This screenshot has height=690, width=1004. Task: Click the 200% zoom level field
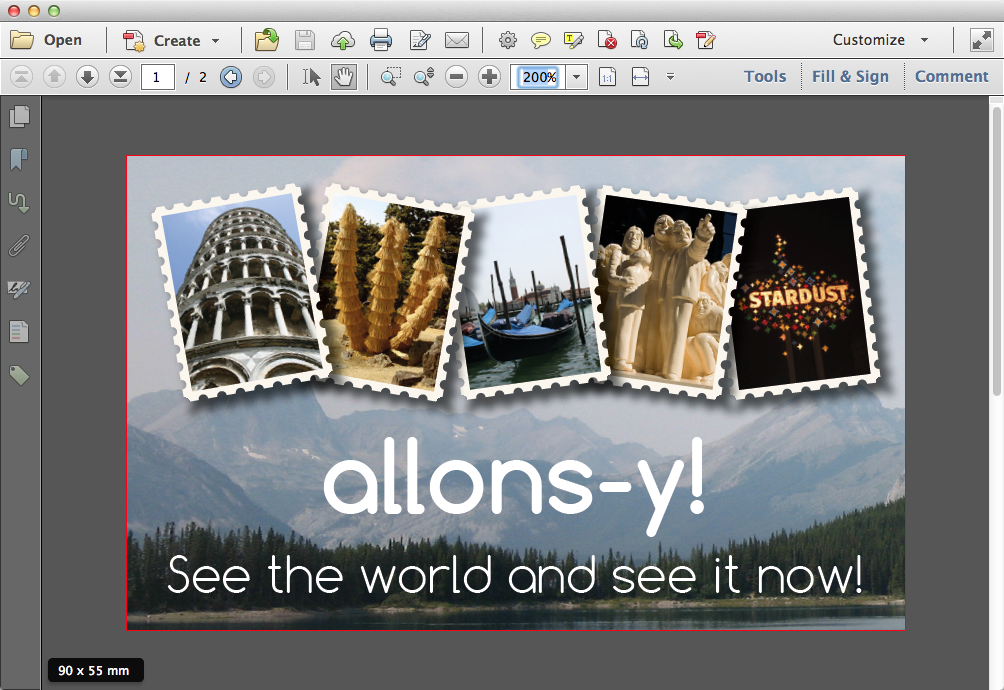coord(538,77)
